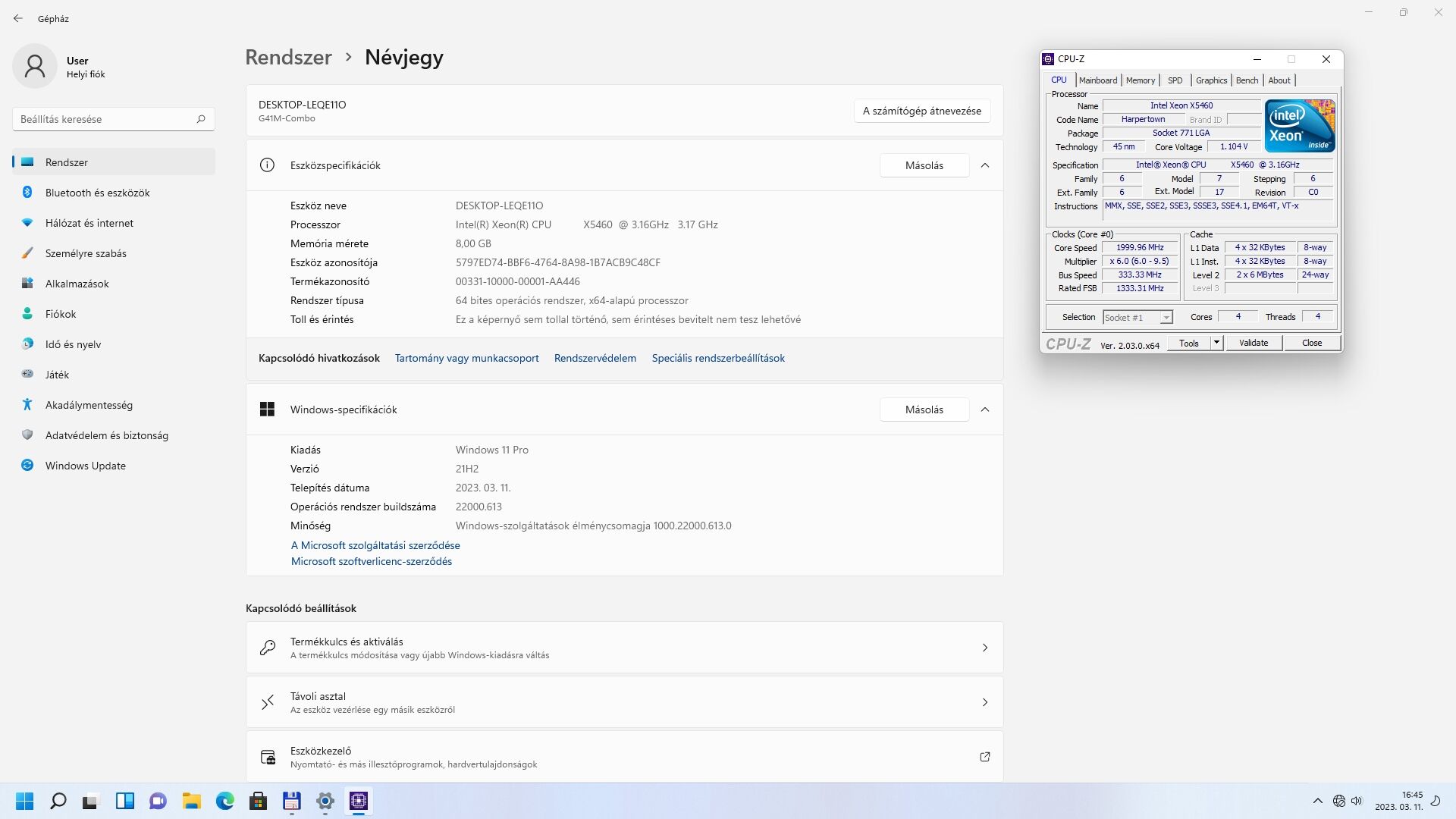Open the Settings gear on taskbar
Image resolution: width=1456 pixels, height=819 pixels.
coord(325,801)
